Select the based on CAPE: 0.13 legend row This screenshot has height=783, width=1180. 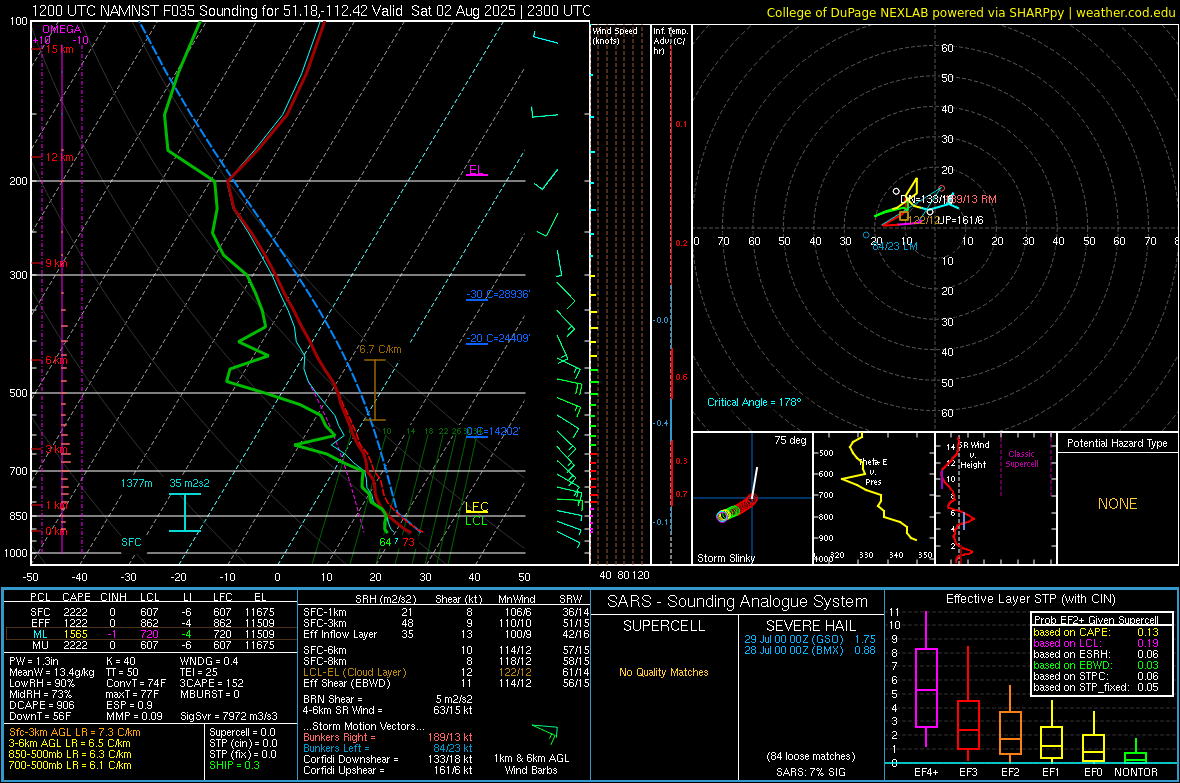[x=1096, y=632]
